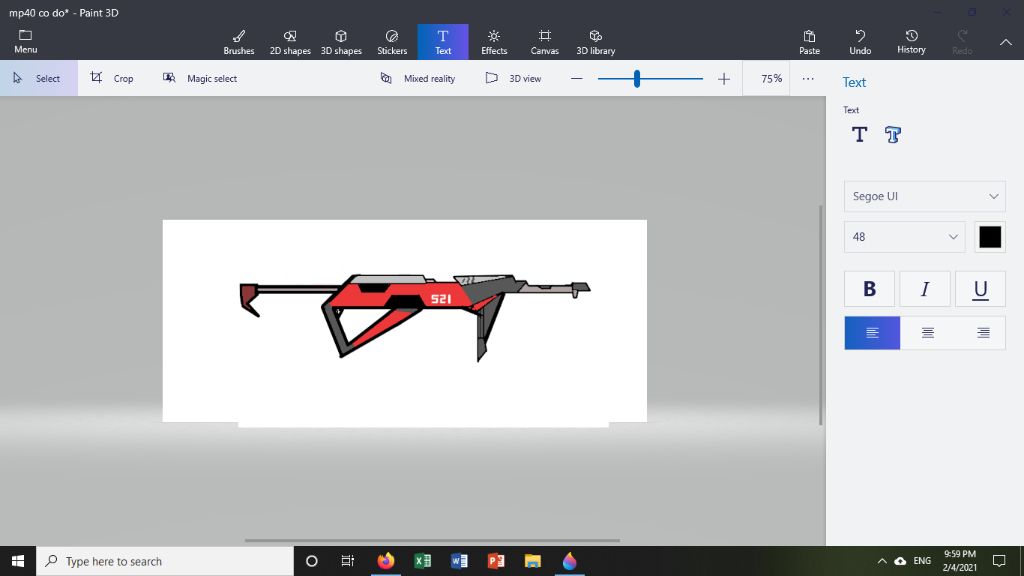Toggle Underline text formatting
The width and height of the screenshot is (1024, 576).
coord(980,289)
